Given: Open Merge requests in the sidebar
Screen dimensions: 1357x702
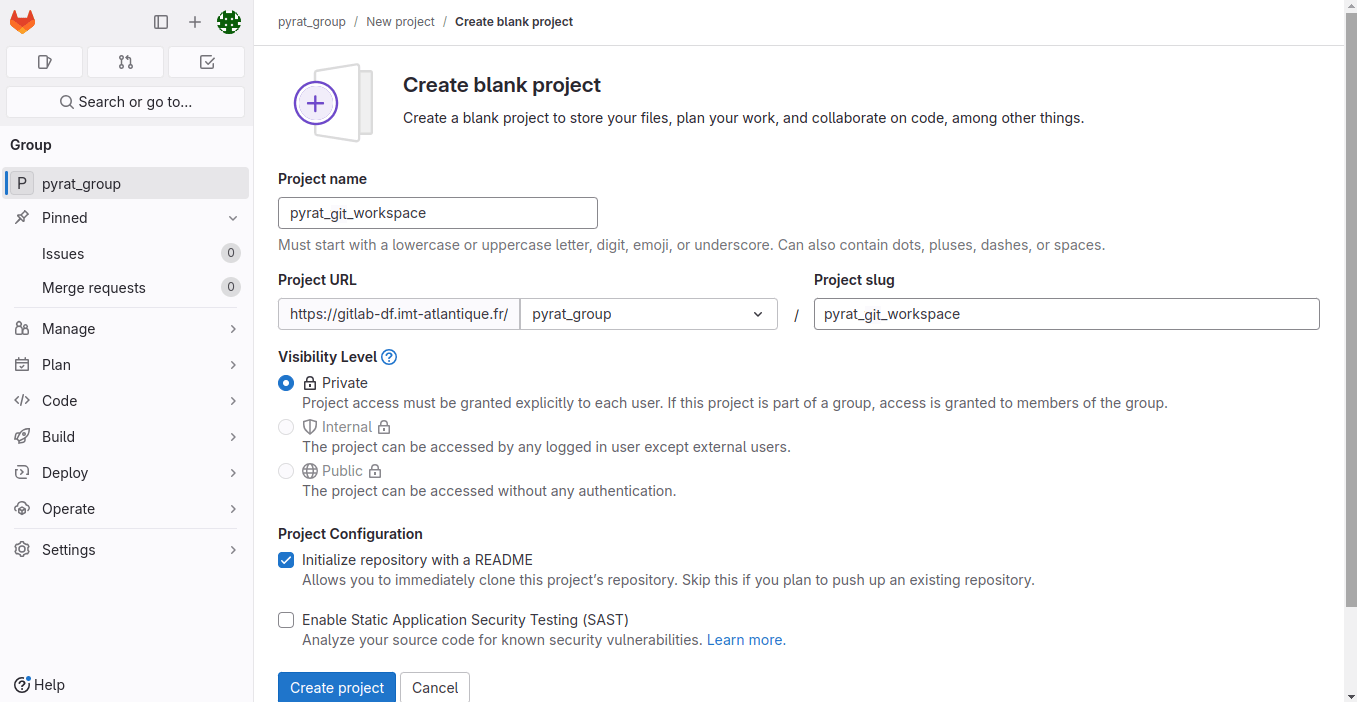Looking at the screenshot, I should [94, 288].
